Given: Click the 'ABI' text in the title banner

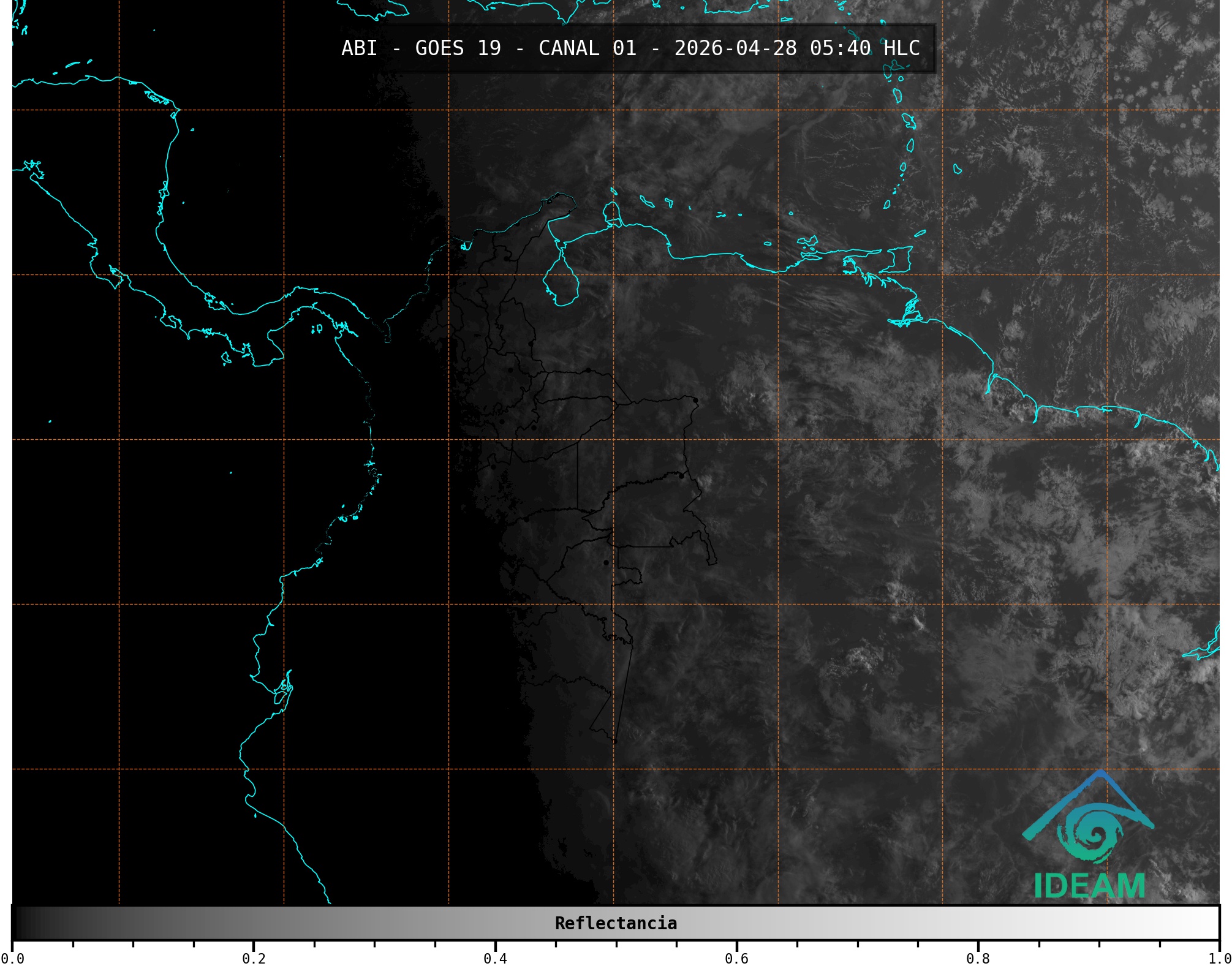Looking at the screenshot, I should [x=359, y=48].
